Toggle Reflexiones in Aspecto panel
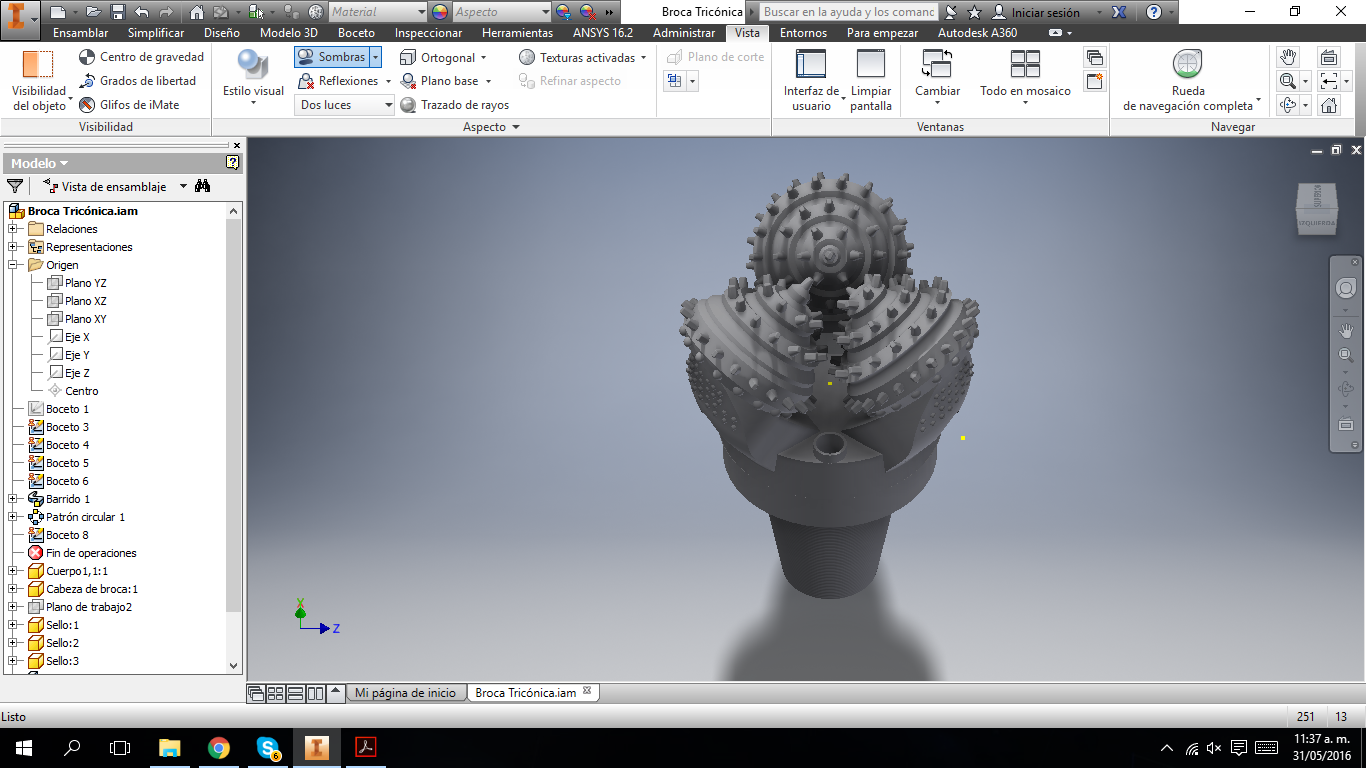Viewport: 1366px width, 768px height. [x=338, y=81]
